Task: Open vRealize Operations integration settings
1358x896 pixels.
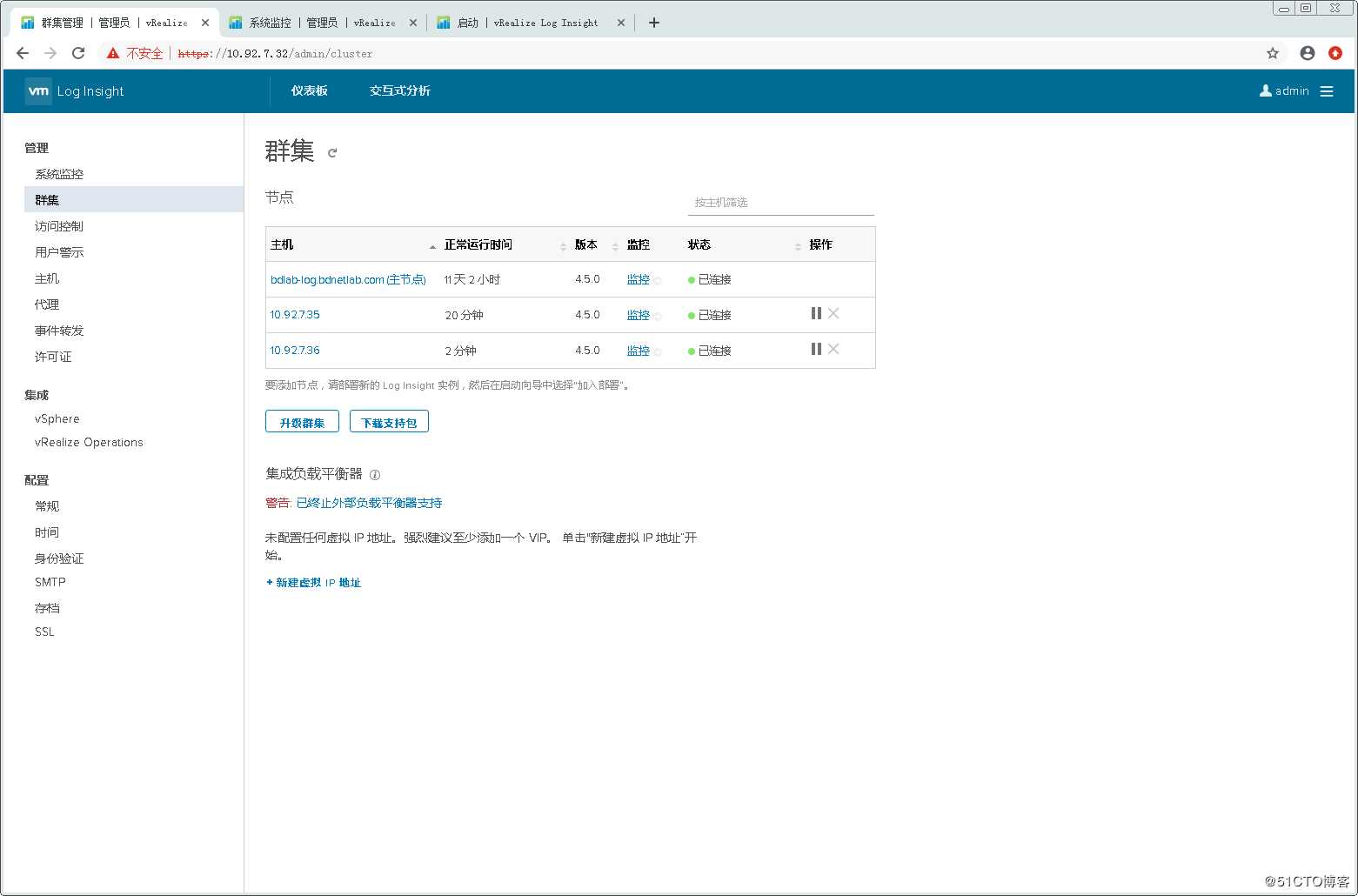Action: tap(89, 442)
